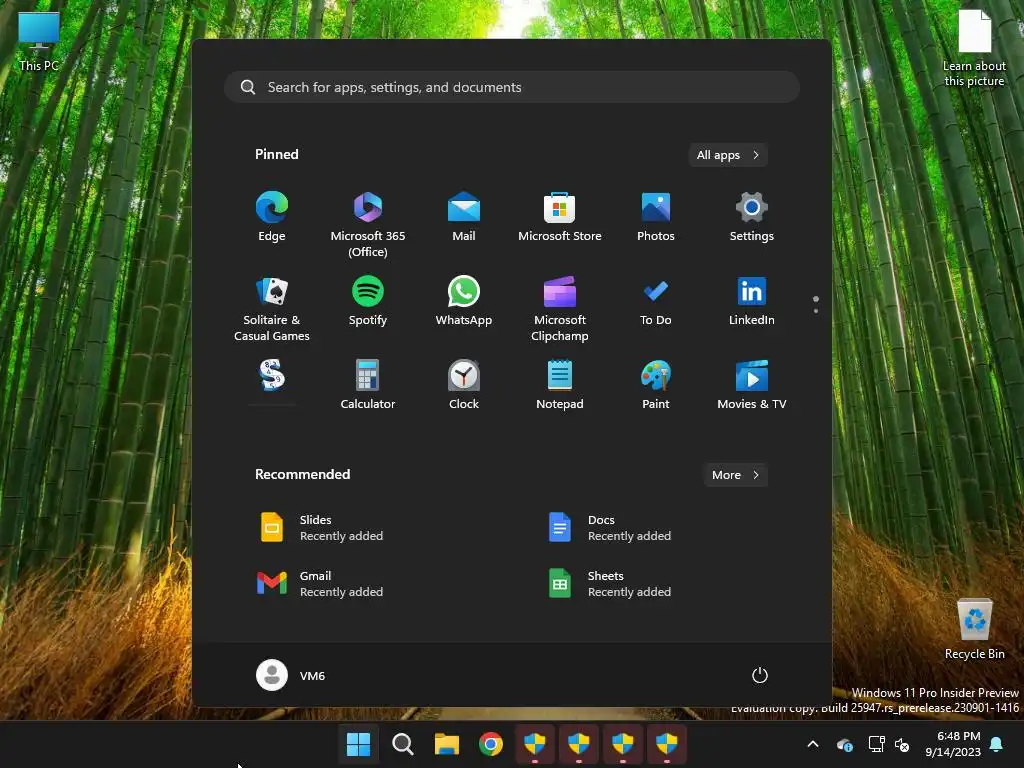Open Microsoft Clipchamp
Image resolution: width=1024 pixels, height=768 pixels.
[560, 309]
